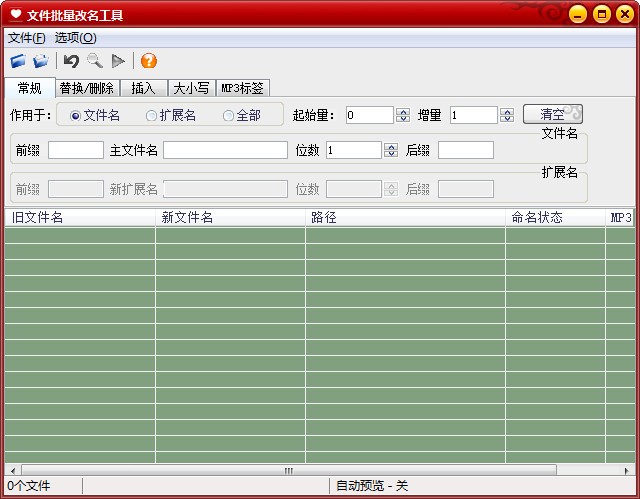640x499 pixels.
Task: Switch to the 常规 tab
Action: click(30, 88)
